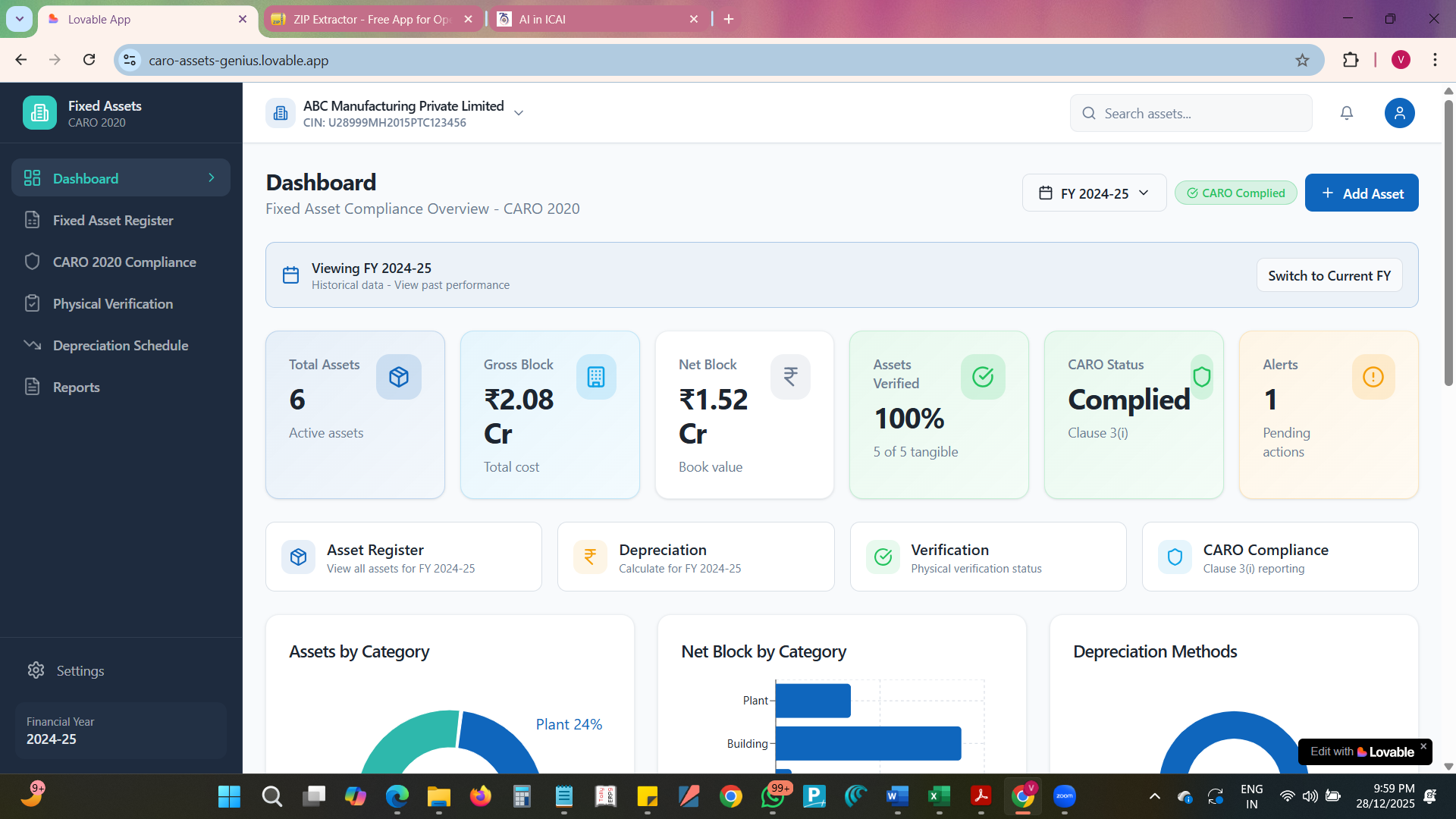
Task: Click the Add Asset button
Action: pyautogui.click(x=1361, y=193)
